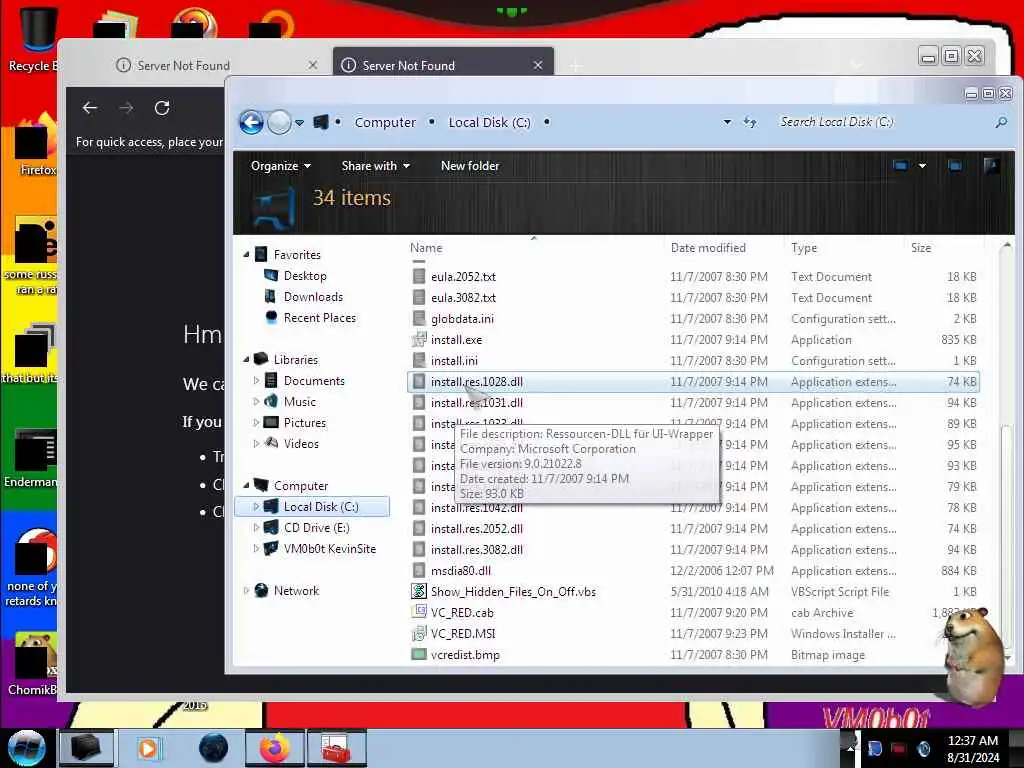Select CD Drive (E:) in navigation pane
The width and height of the screenshot is (1024, 768).
point(316,528)
